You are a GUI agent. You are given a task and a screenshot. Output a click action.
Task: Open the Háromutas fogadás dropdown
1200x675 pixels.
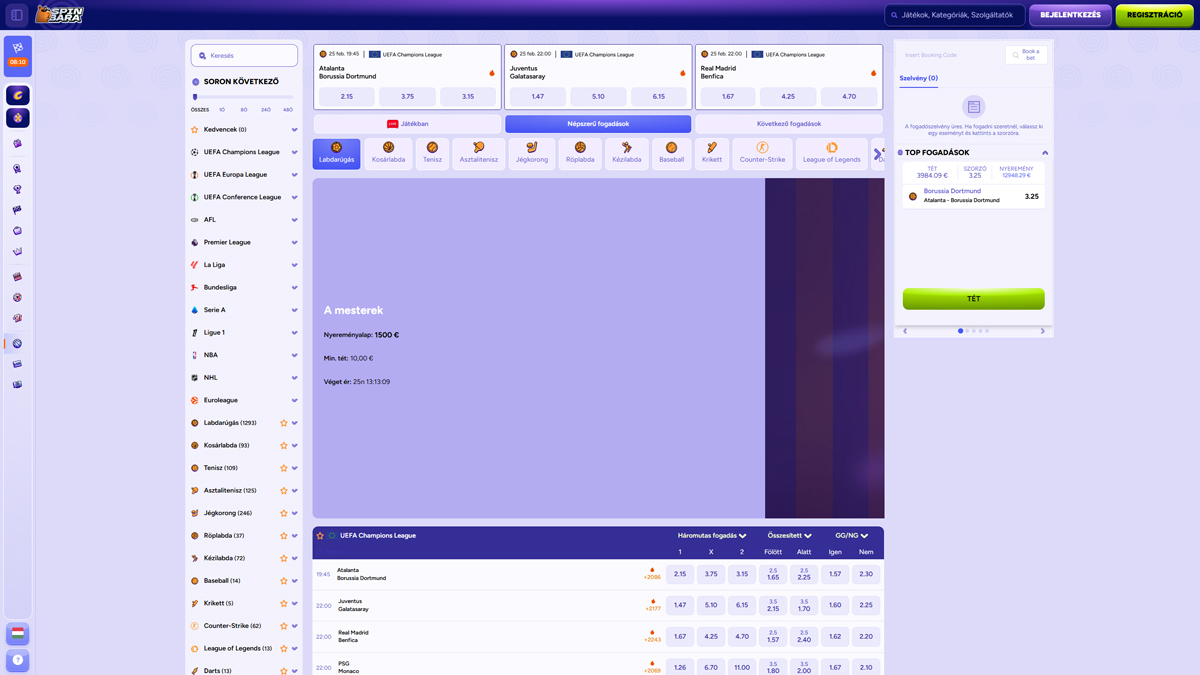click(x=712, y=536)
